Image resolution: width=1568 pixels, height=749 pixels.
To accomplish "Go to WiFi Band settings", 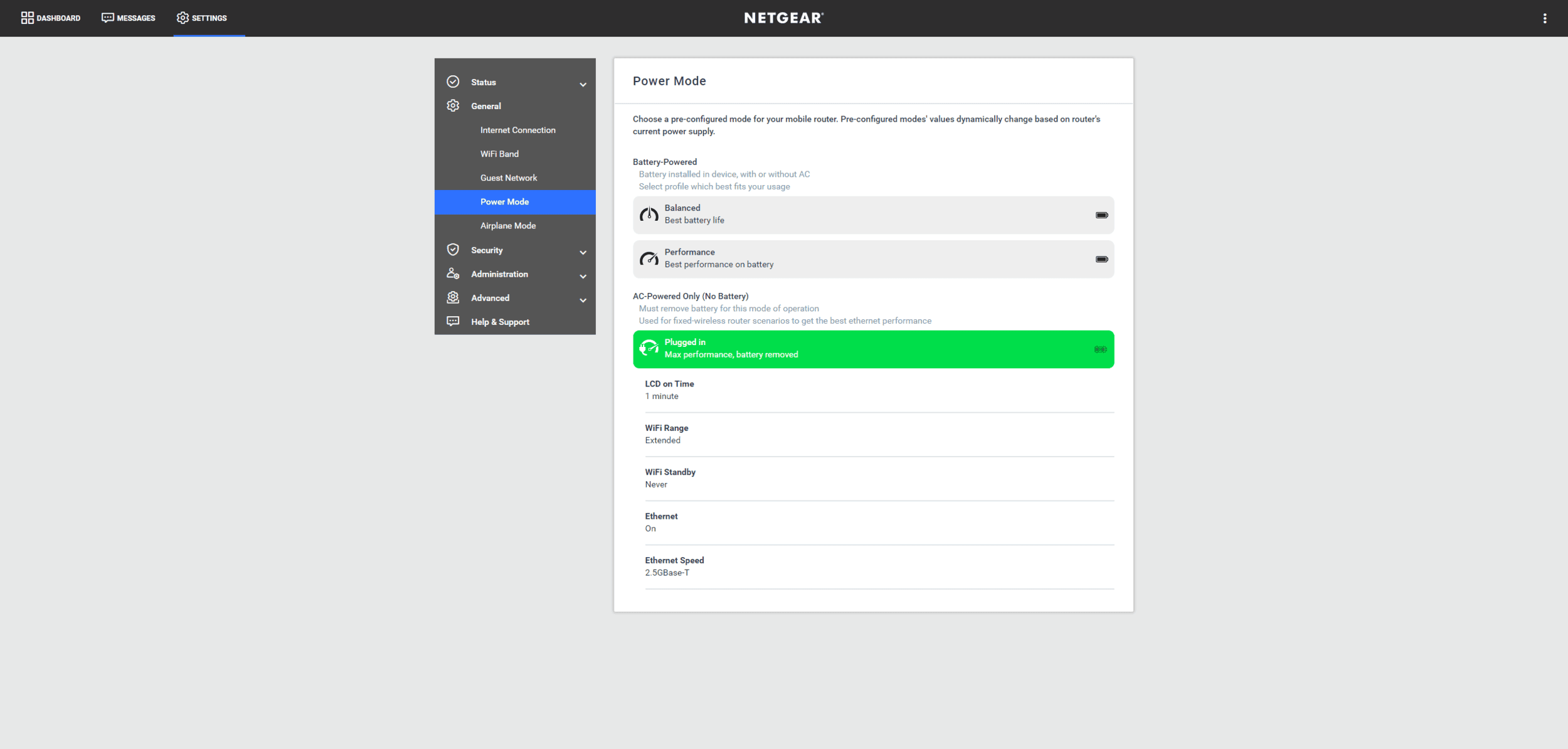I will (x=499, y=154).
